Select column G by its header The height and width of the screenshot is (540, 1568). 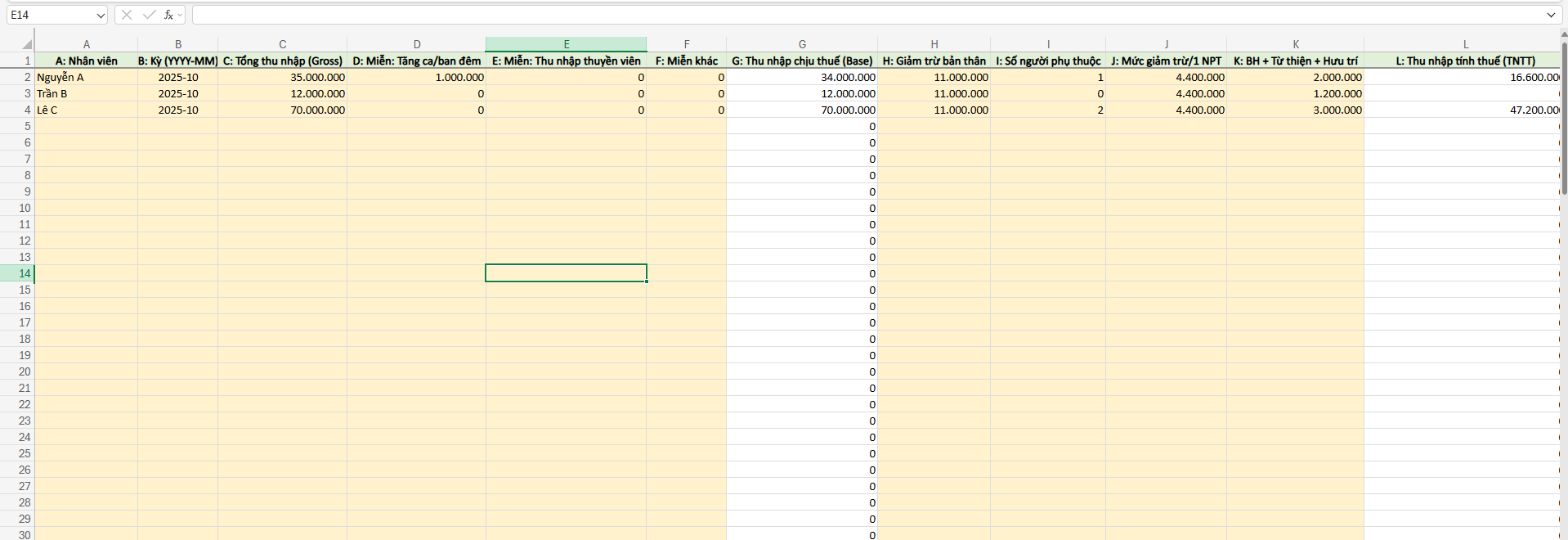pyautogui.click(x=801, y=44)
